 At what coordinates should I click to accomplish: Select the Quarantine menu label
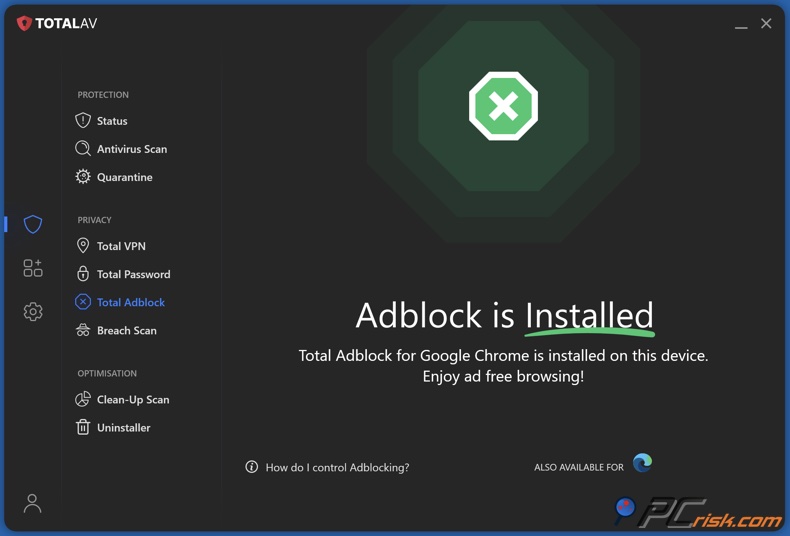[124, 177]
